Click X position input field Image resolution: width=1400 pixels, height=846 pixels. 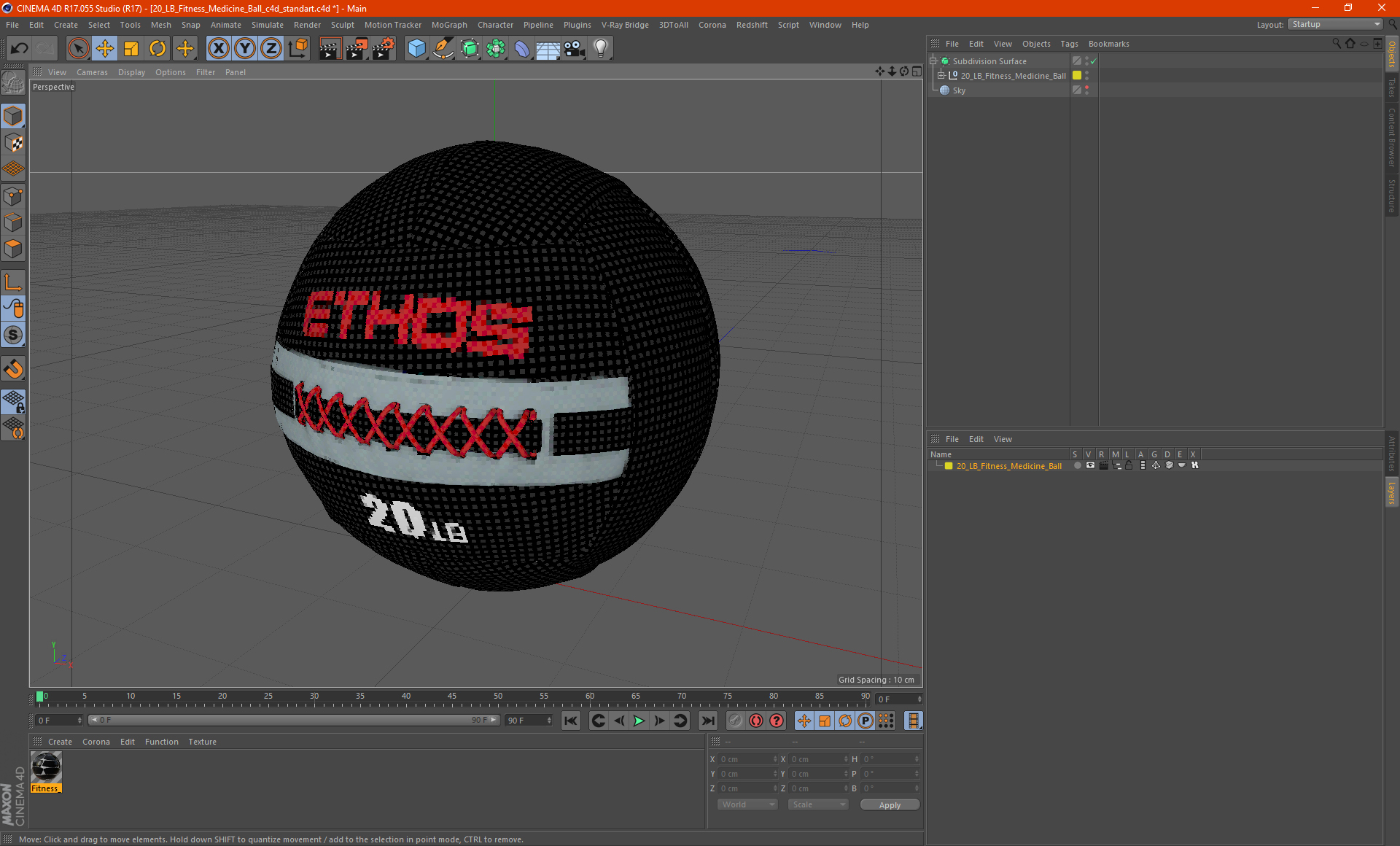point(747,759)
